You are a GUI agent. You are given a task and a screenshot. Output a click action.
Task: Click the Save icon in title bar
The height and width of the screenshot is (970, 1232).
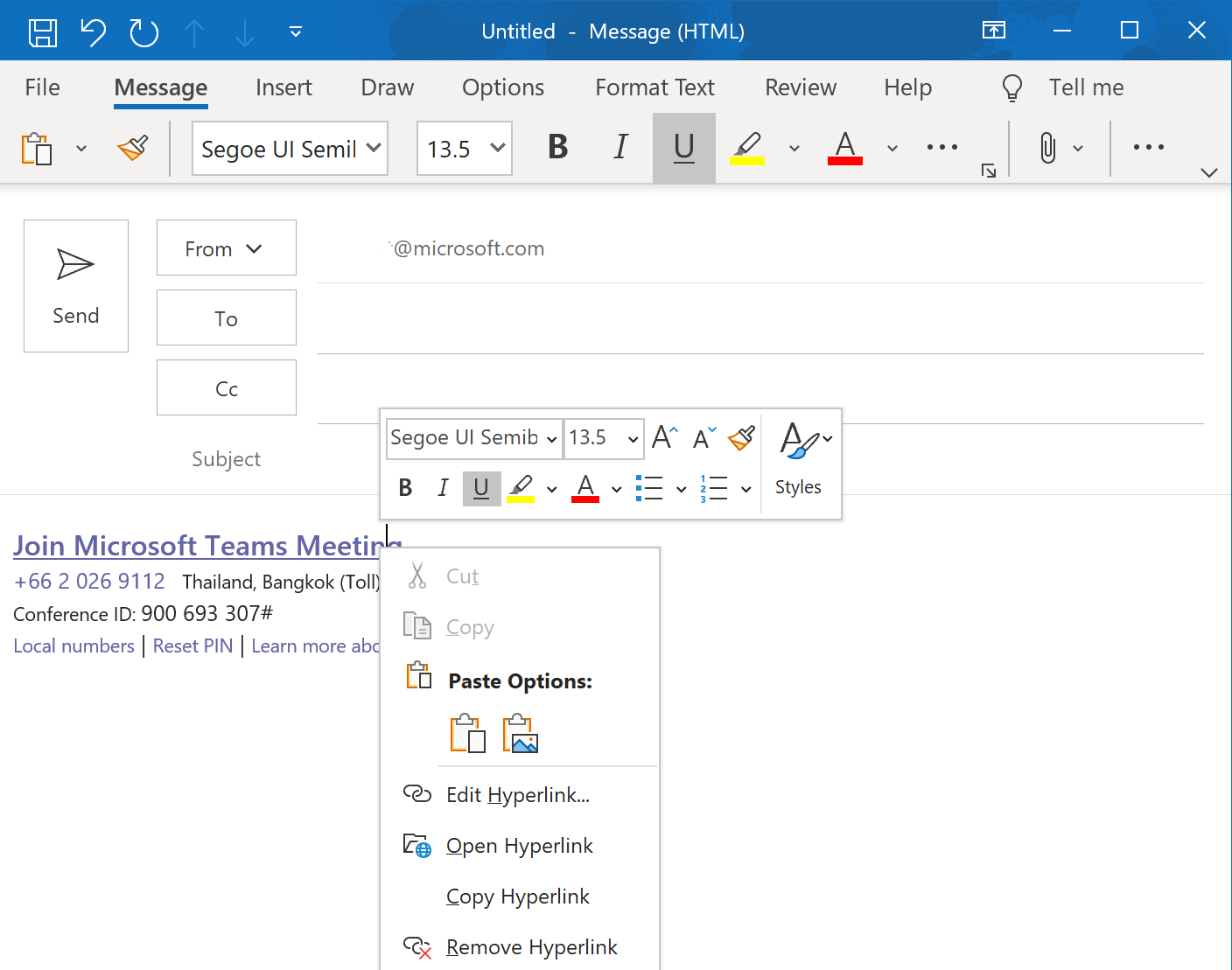coord(43,32)
